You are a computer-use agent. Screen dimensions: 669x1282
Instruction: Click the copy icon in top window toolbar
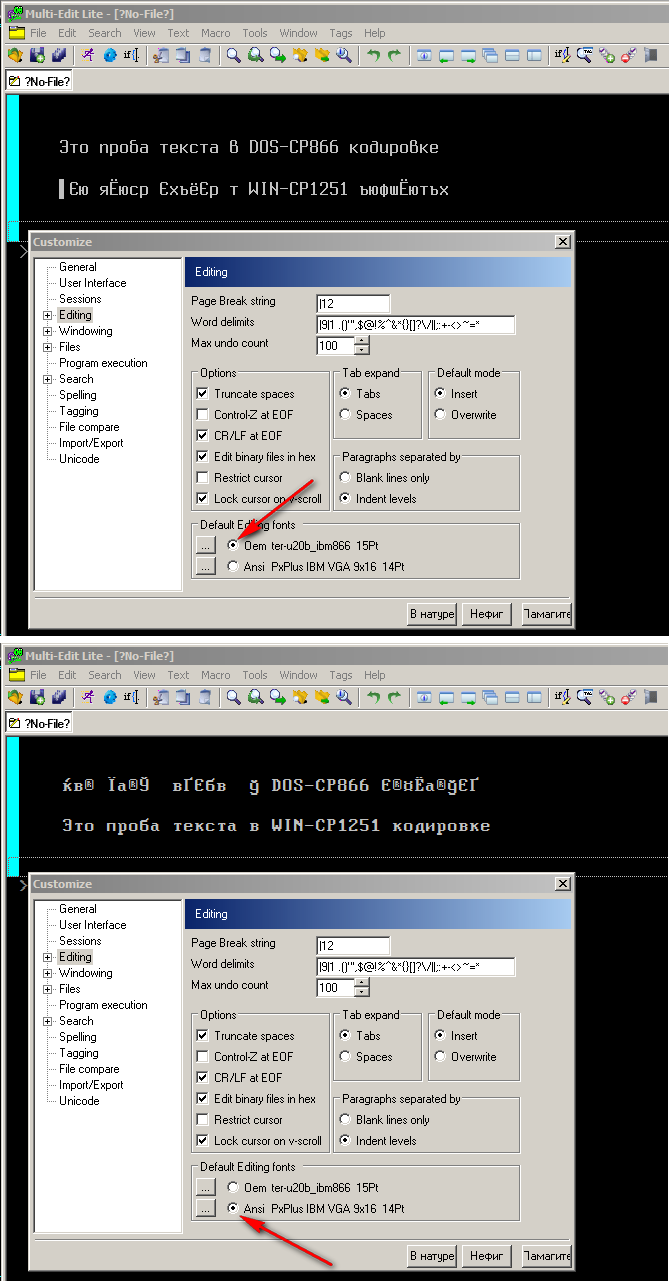[x=182, y=55]
